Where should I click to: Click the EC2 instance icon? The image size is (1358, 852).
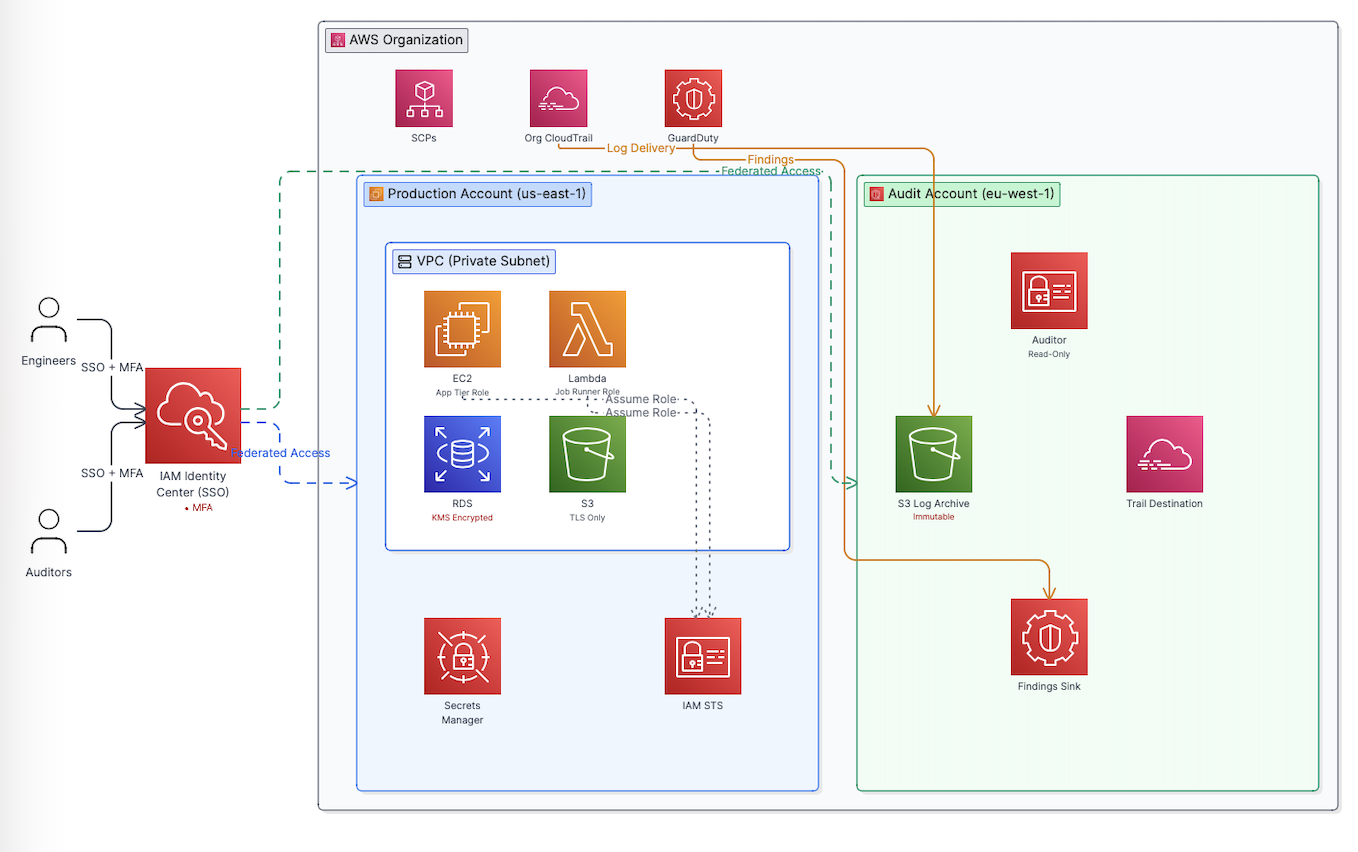click(462, 329)
